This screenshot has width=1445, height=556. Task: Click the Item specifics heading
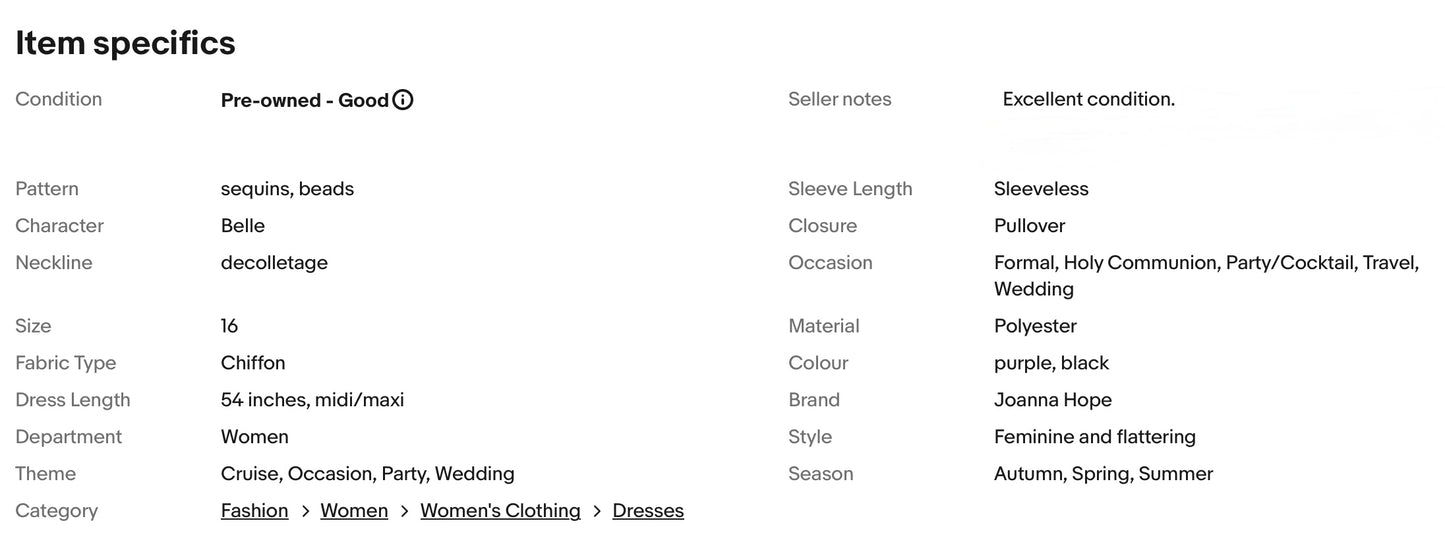point(125,43)
